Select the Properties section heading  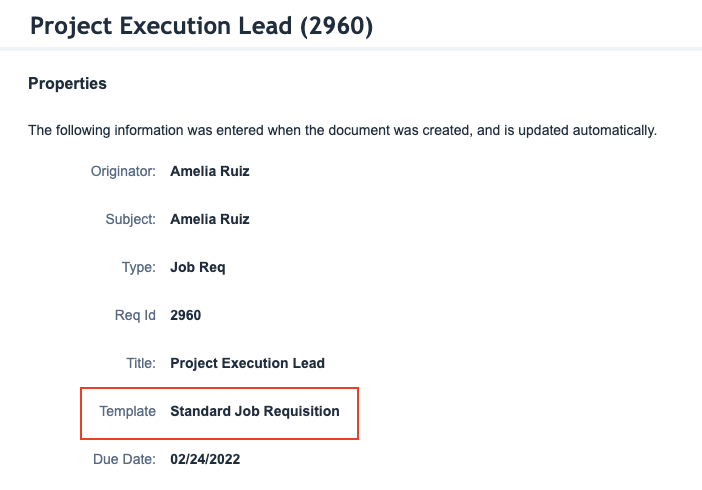[67, 84]
